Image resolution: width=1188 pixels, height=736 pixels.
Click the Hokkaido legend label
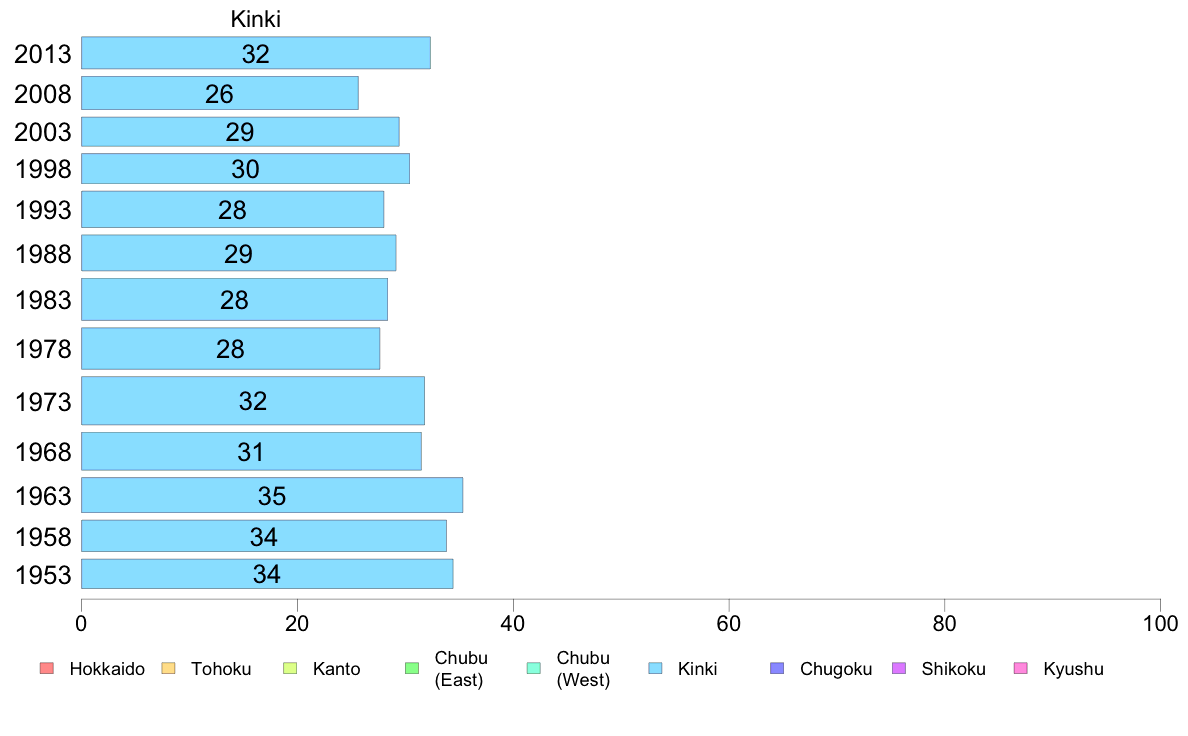point(107,669)
